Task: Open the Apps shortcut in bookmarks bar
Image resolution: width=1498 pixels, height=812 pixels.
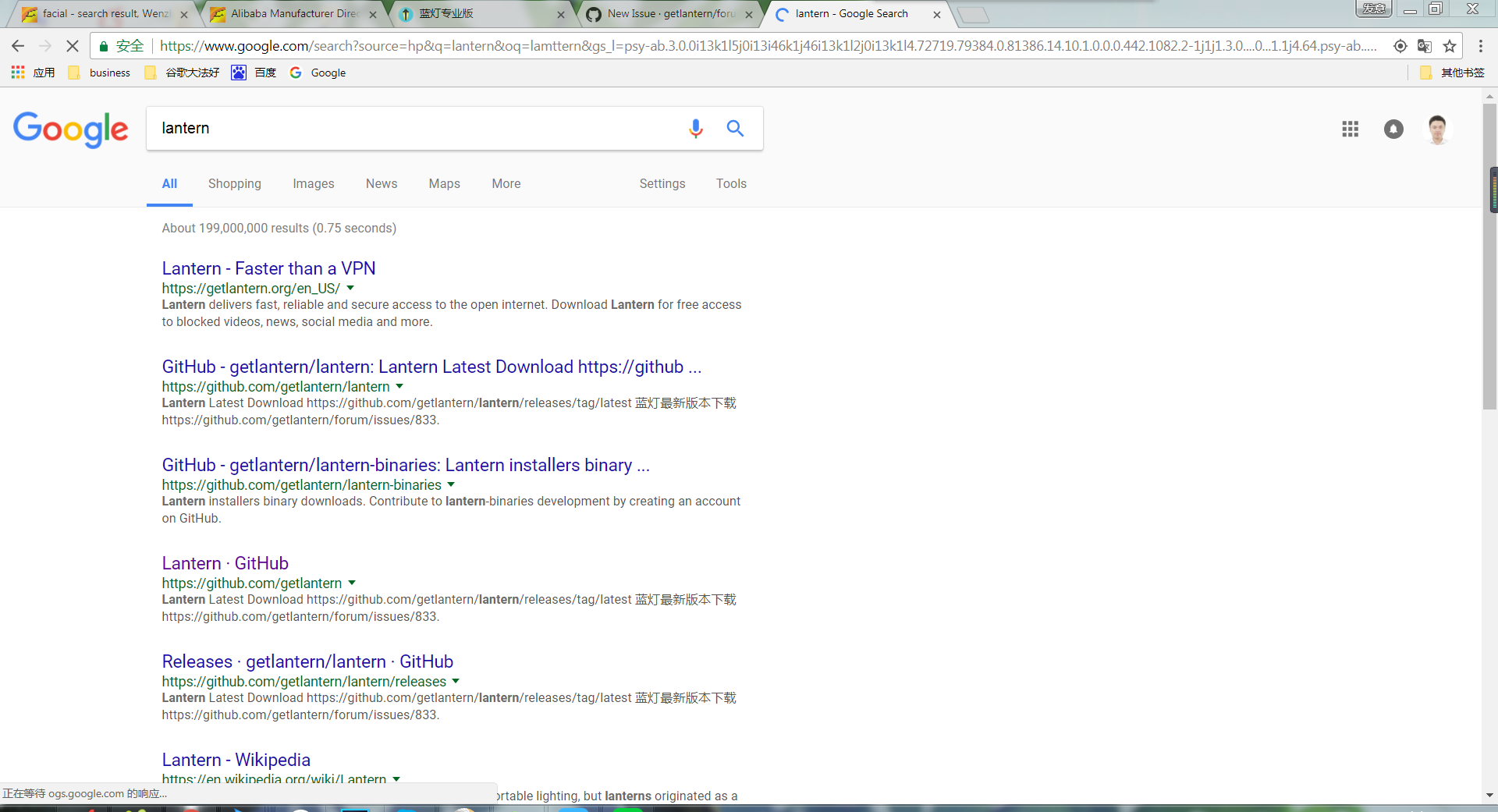Action: pyautogui.click(x=33, y=73)
